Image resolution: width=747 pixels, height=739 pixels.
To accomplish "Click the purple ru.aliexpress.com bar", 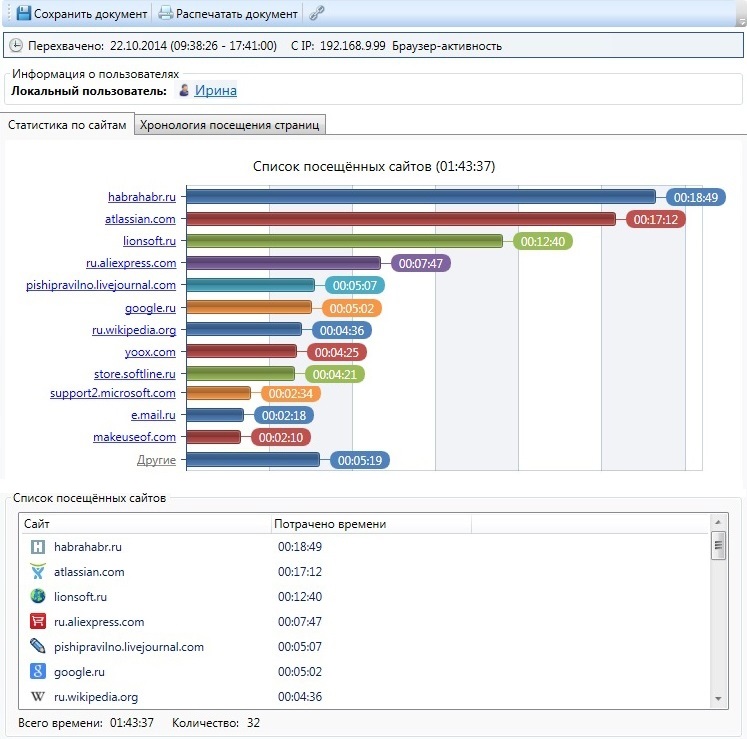I will coord(283,263).
